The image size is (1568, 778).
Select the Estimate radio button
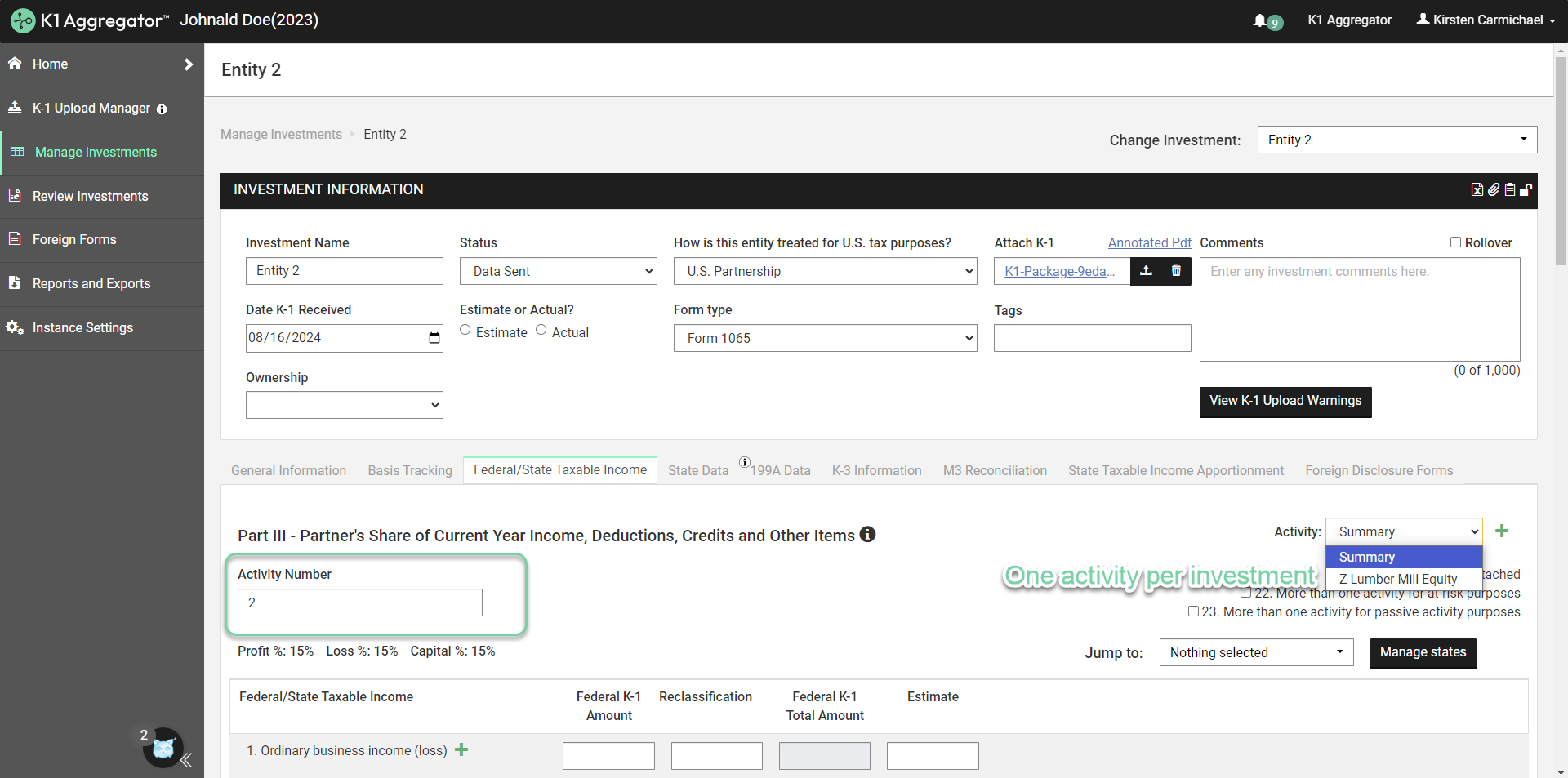[x=465, y=331]
